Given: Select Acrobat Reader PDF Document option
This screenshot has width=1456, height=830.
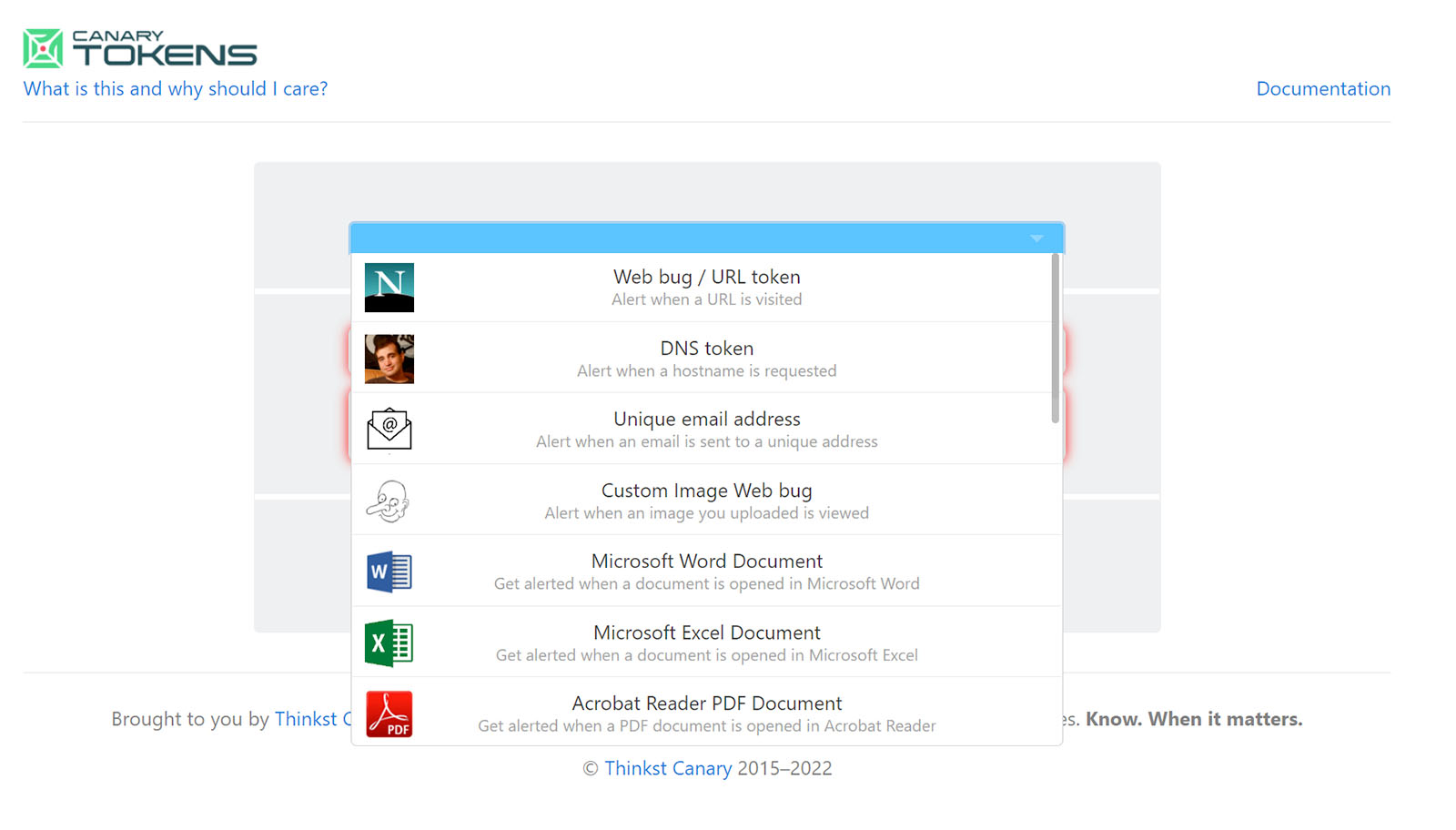Looking at the screenshot, I should click(707, 713).
